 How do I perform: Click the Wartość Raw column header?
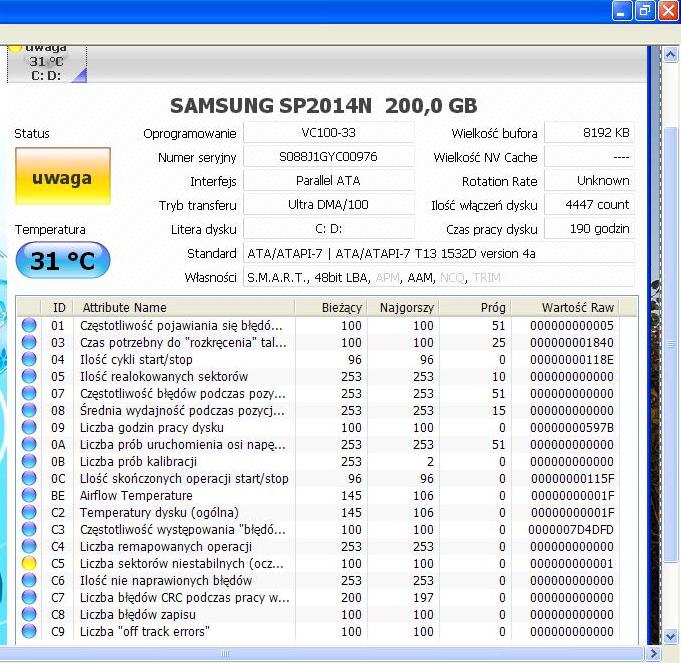coord(565,307)
